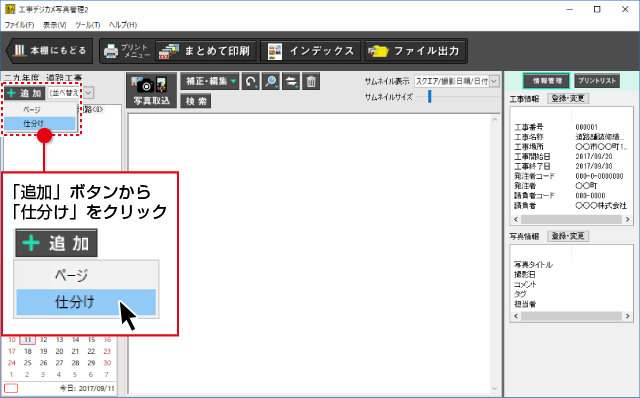The width and height of the screenshot is (640, 398).
Task: Open the インデックス toolbar button
Action: click(311, 51)
